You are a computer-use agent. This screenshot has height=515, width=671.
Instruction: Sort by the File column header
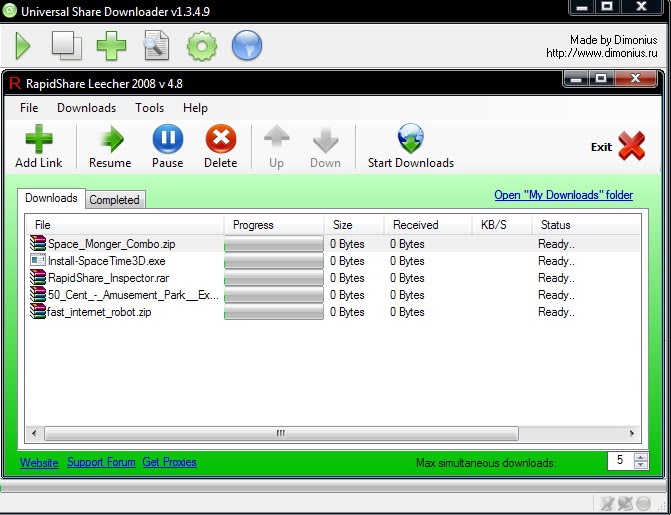[125, 225]
